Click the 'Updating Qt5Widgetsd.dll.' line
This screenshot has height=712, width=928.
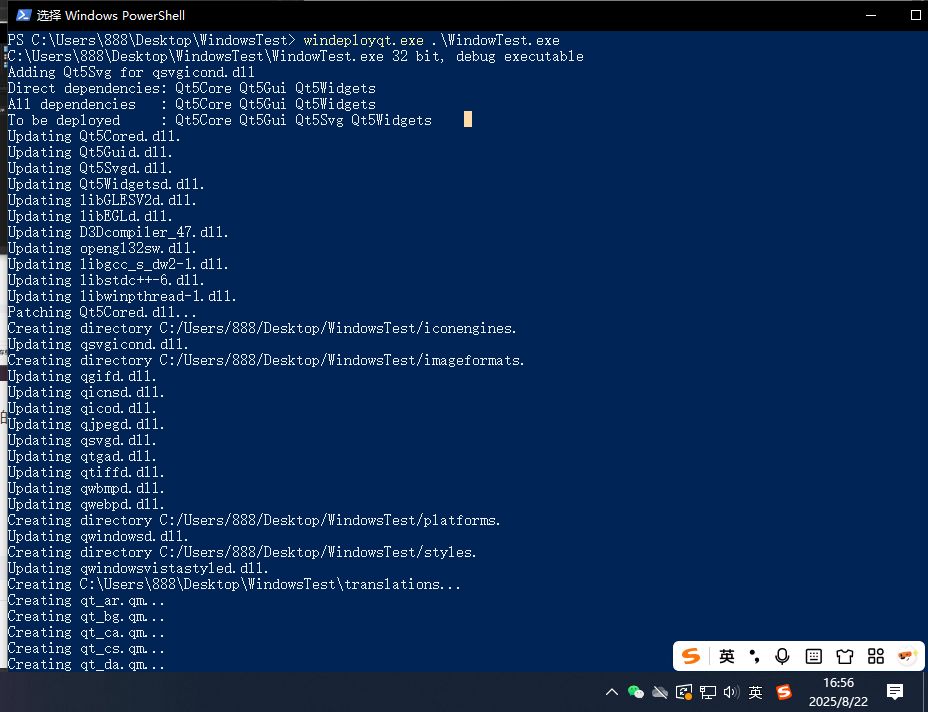coord(106,184)
